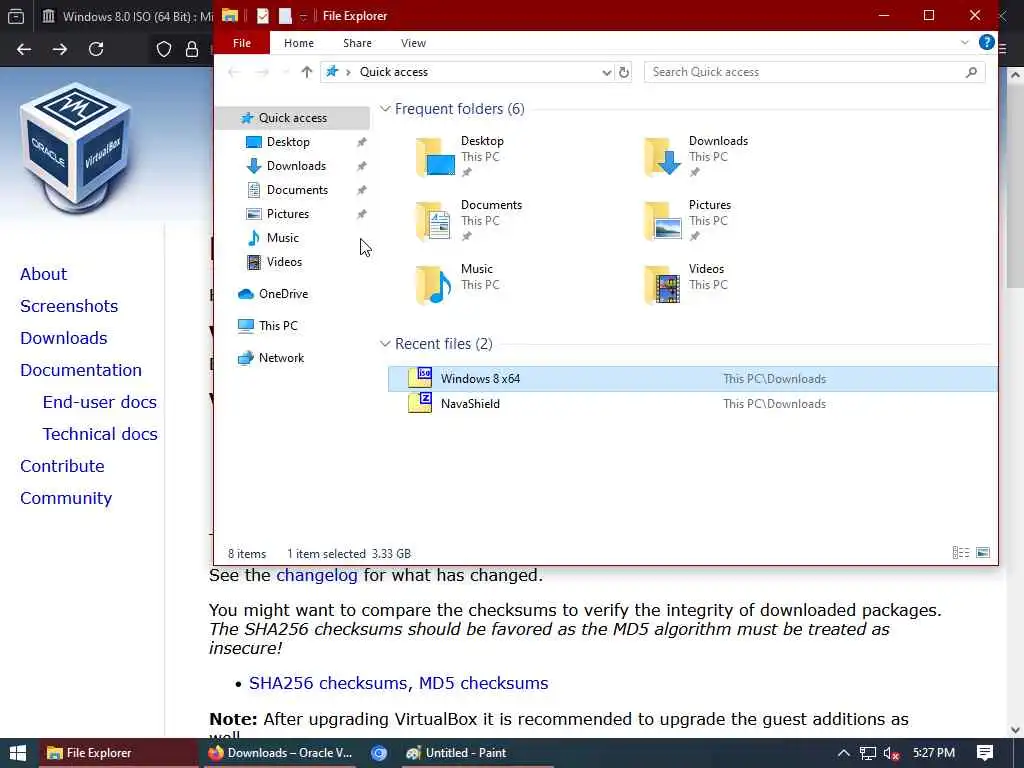The height and width of the screenshot is (768, 1024).
Task: Switch to details view layout icon
Action: coord(961,553)
